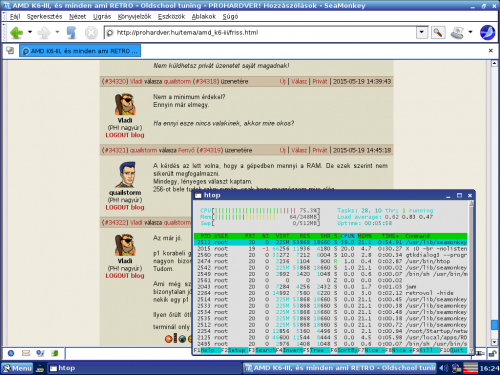Open Address Book from status bar icon
The height and width of the screenshot is (375, 500).
click(x=54, y=353)
